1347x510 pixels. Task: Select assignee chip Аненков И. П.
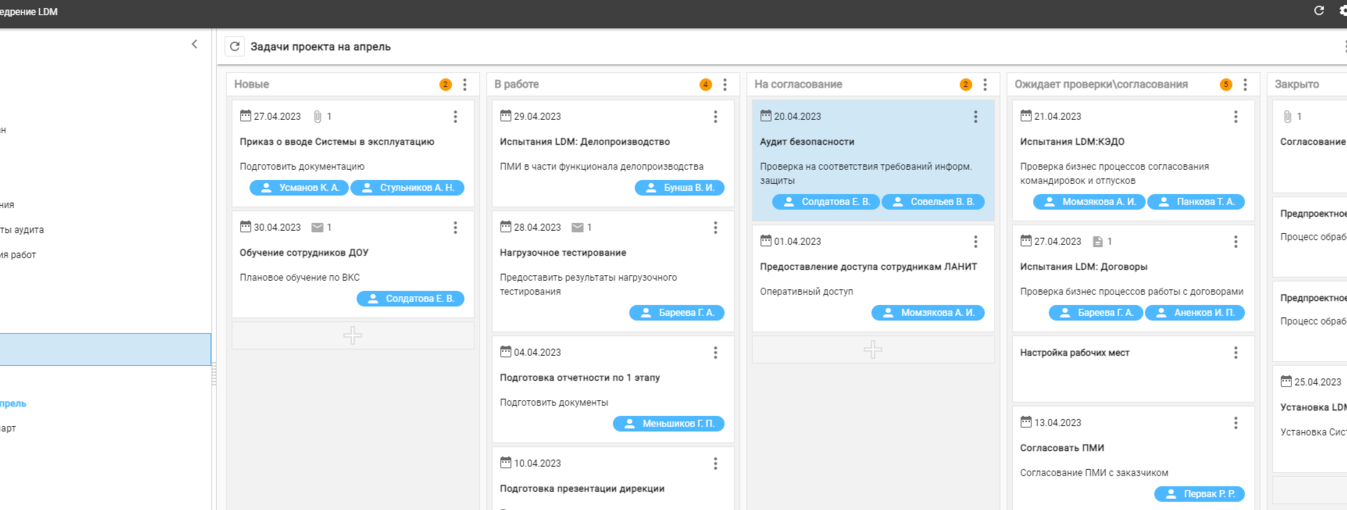click(1195, 313)
